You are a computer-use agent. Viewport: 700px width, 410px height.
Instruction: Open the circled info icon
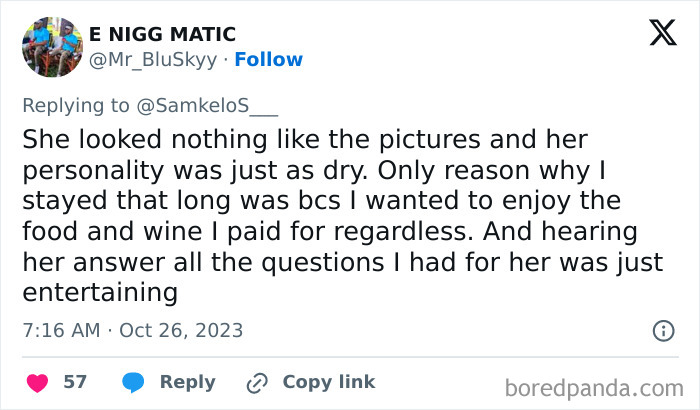(662, 330)
